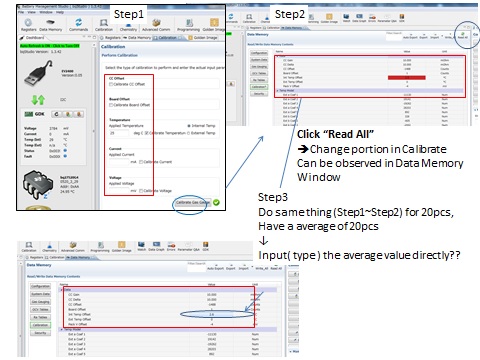Screen dimensions: 480x360
Task: Switch to Registers tab in bottom window
Action: coord(35,257)
